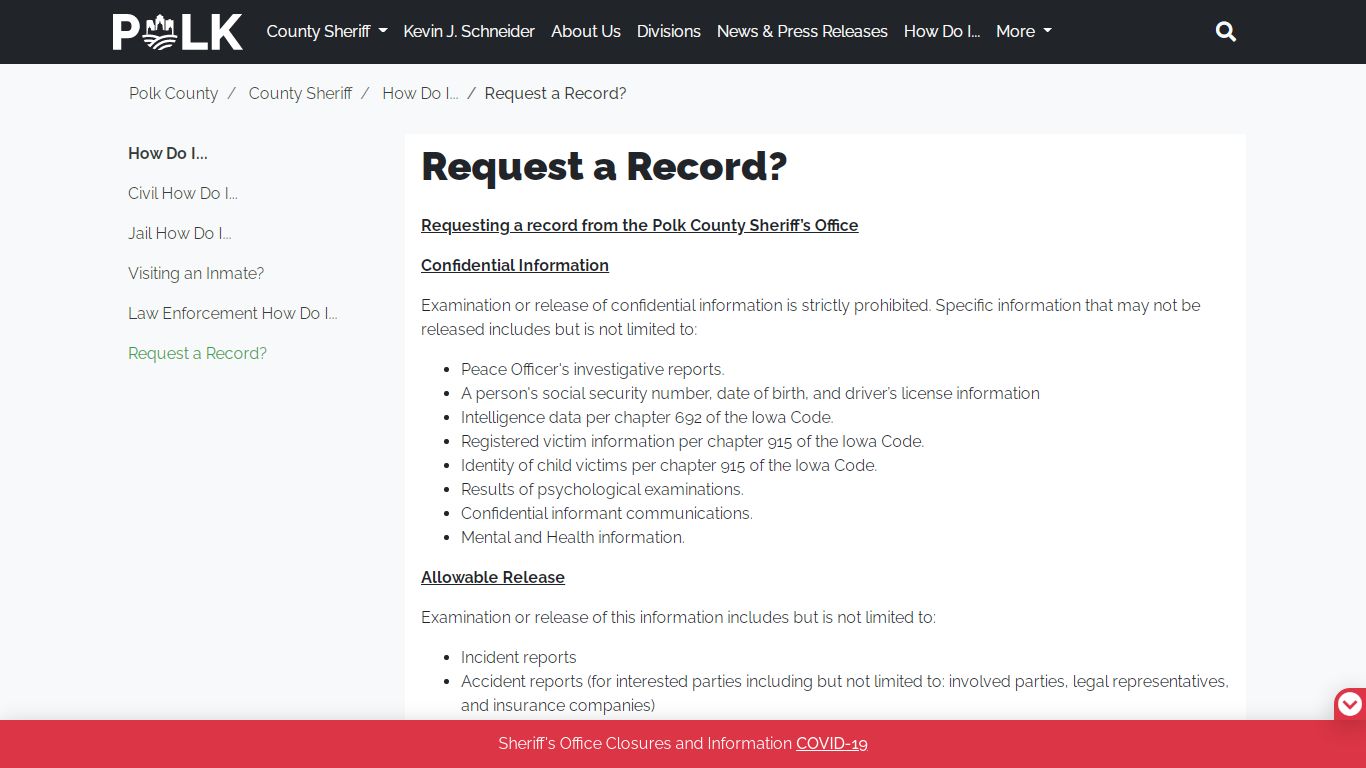Expand the More dropdown in navbar
The width and height of the screenshot is (1366, 768).
[x=1024, y=31]
